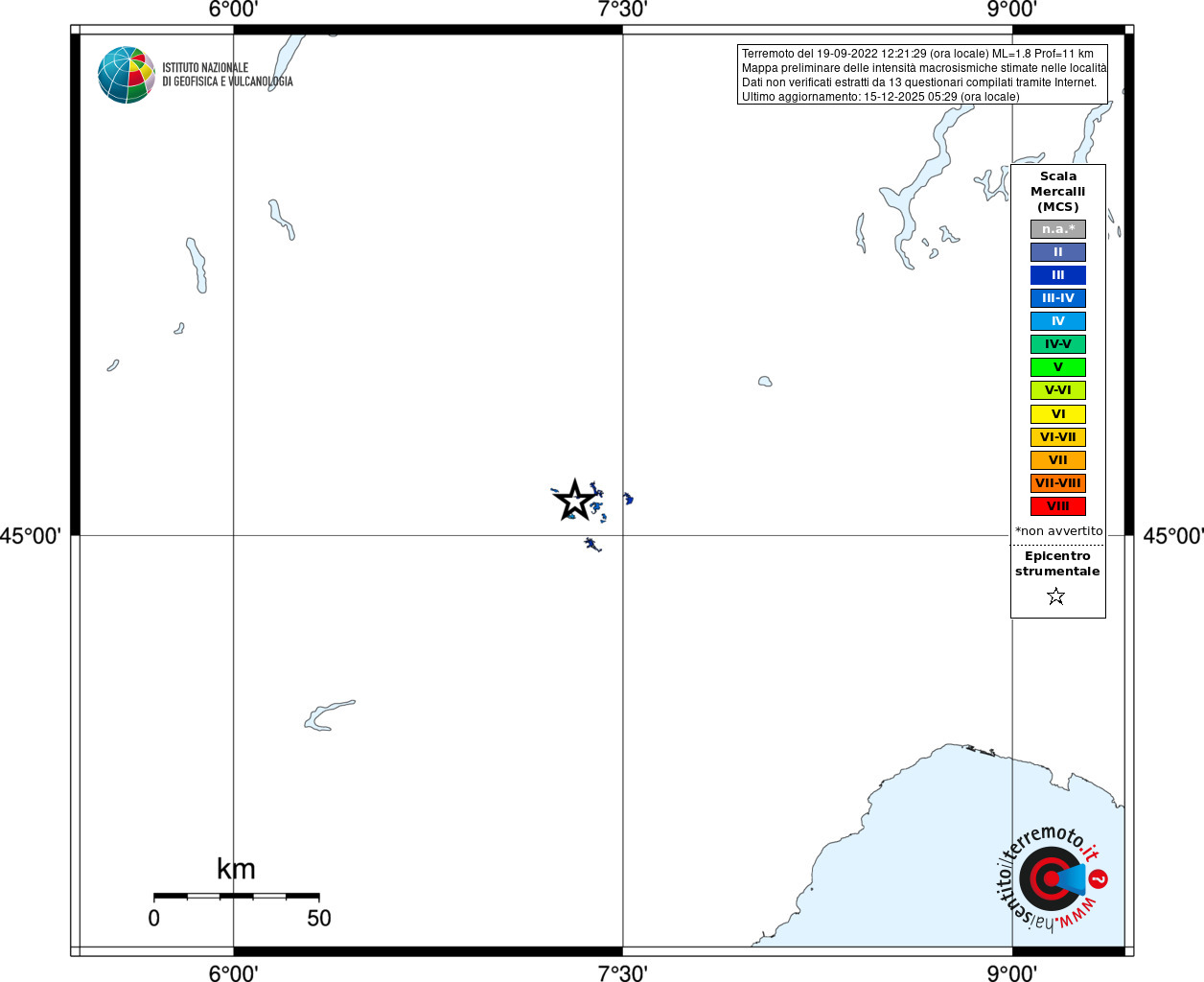Select the green IV-V swatch

coord(1058,344)
